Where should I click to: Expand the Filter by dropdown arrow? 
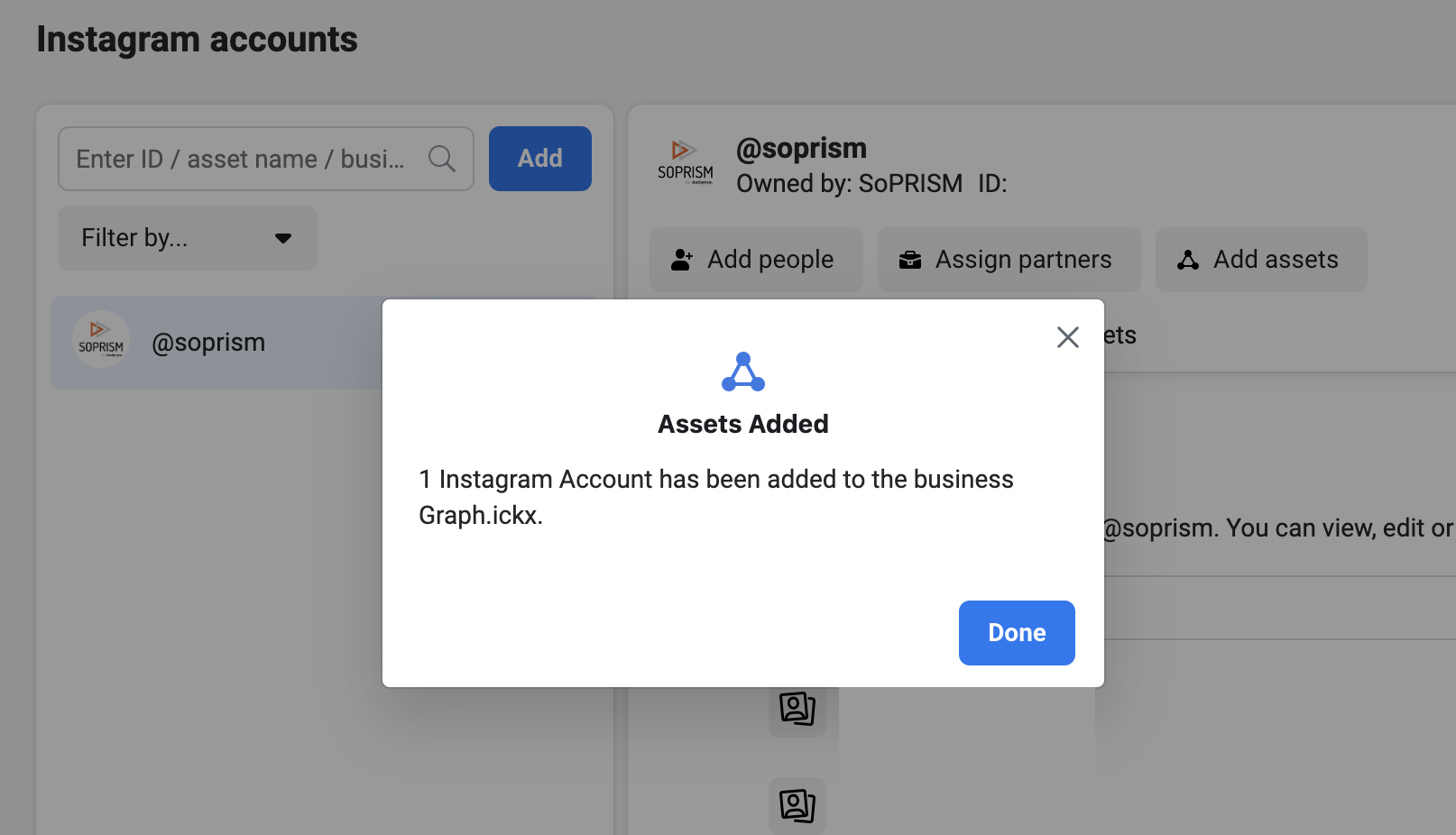click(x=283, y=238)
